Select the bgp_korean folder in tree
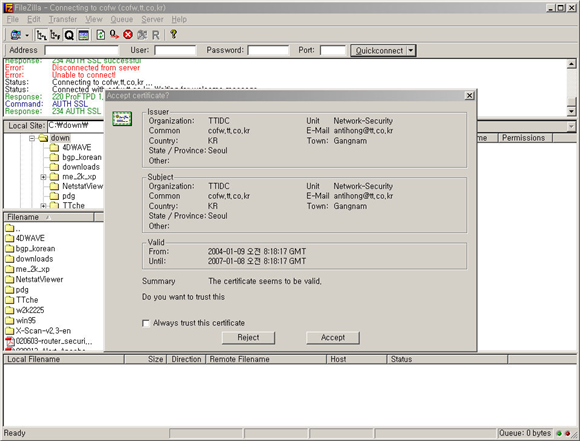Viewport: 580px width, 441px height. 82,157
